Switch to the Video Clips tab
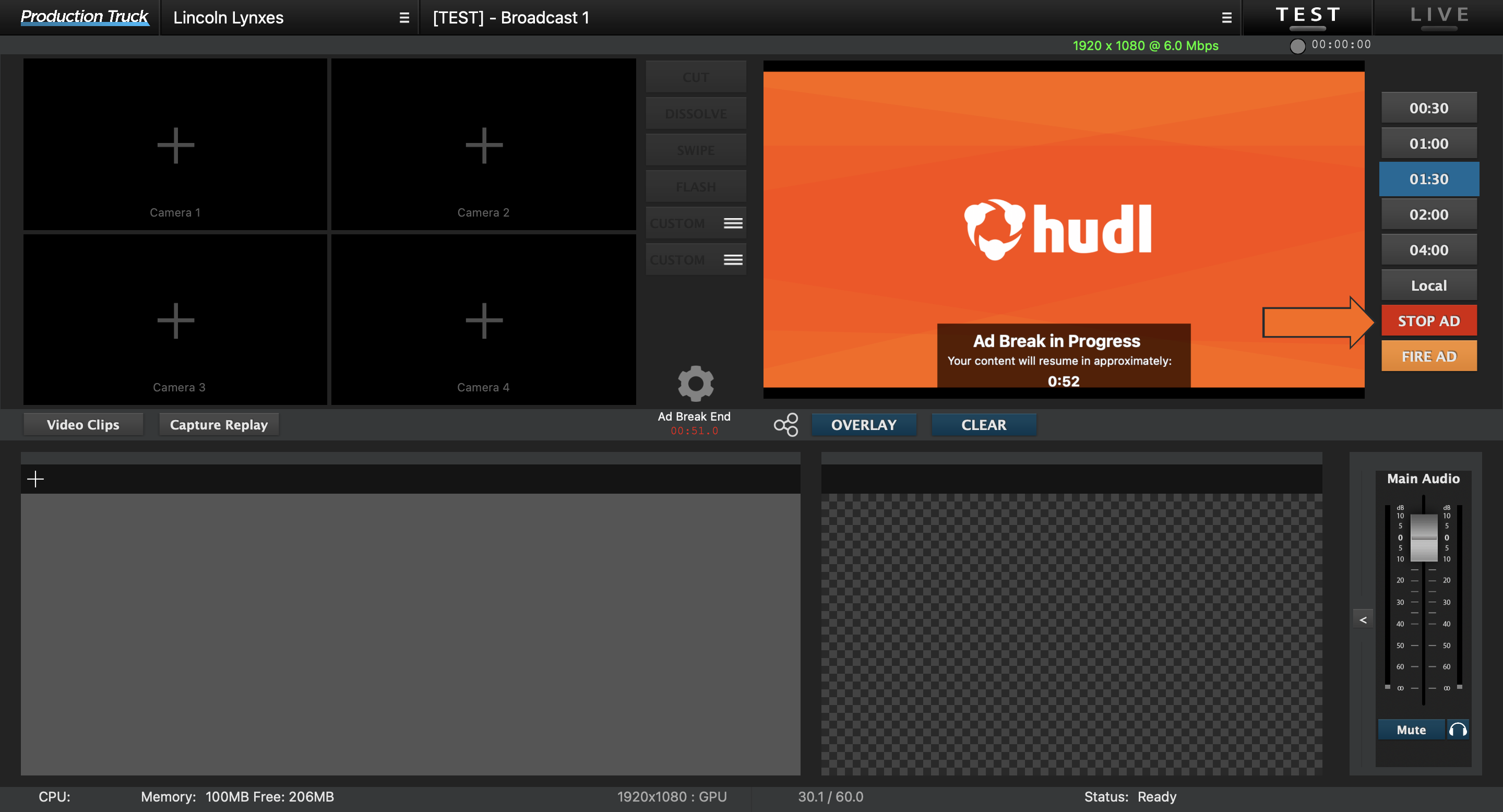This screenshot has width=1503, height=812. pos(83,424)
